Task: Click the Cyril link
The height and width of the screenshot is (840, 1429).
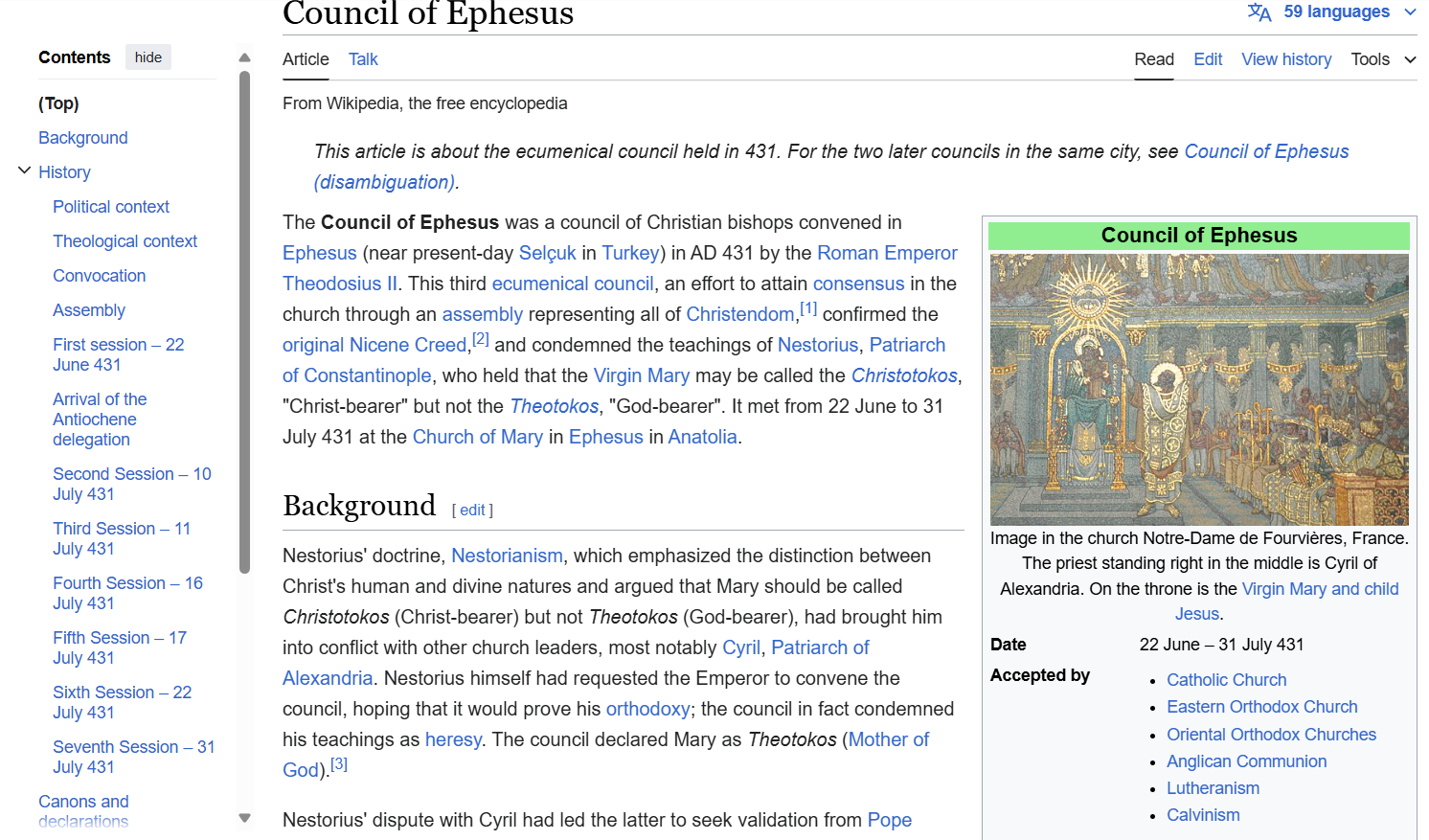Action: [x=741, y=647]
